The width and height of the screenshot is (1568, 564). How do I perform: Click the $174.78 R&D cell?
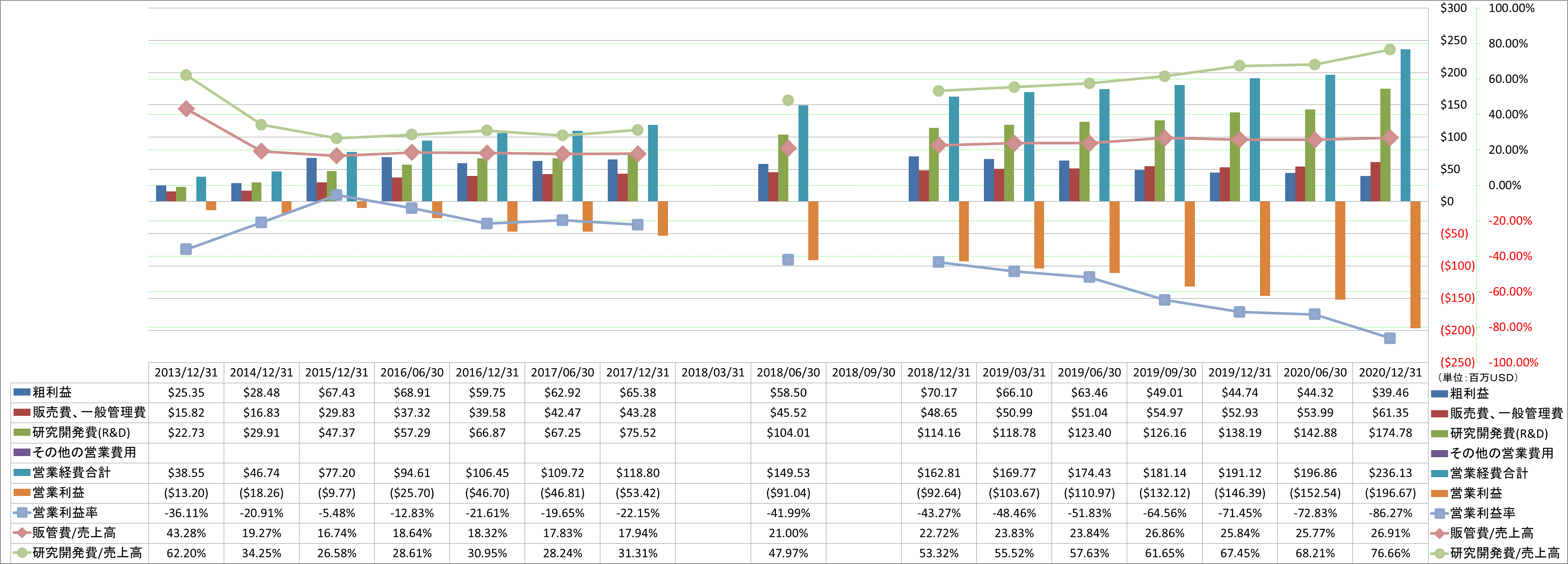pyautogui.click(x=1390, y=432)
